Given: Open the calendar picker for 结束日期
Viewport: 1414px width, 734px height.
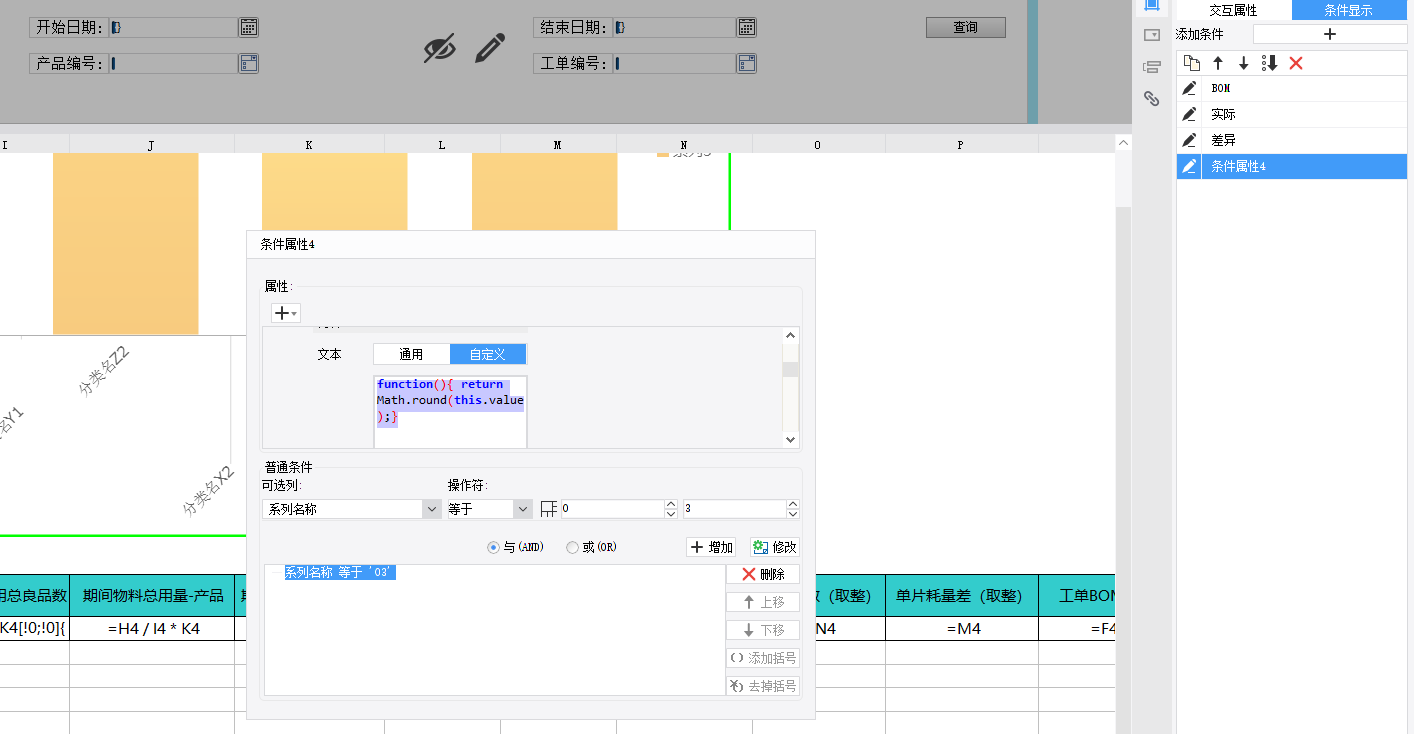Looking at the screenshot, I should click(746, 27).
